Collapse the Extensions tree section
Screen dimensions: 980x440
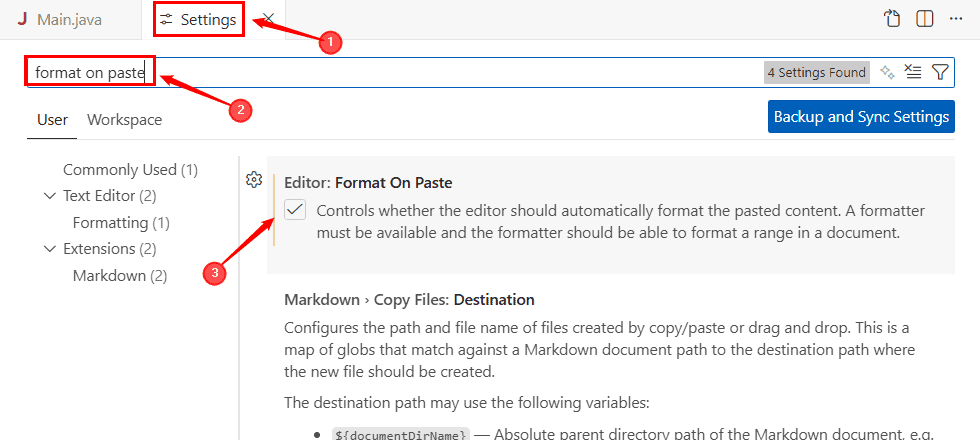pyautogui.click(x=50, y=248)
